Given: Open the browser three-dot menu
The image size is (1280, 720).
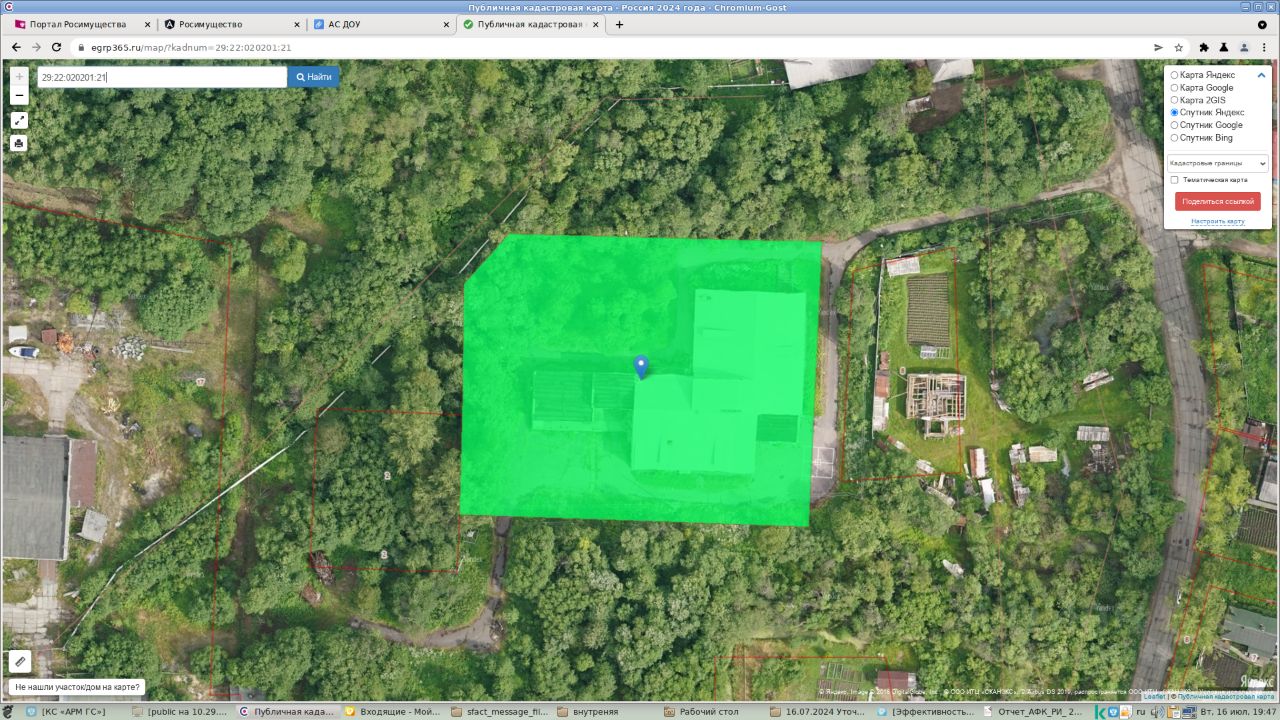Looking at the screenshot, I should [1264, 47].
